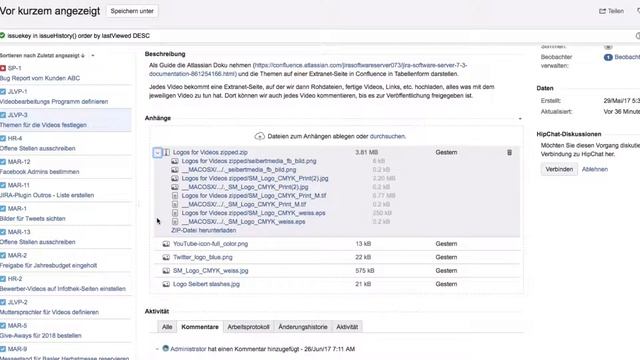The width and height of the screenshot is (640, 360).
Task: Click the green JQL query valid checkmark
Action: (2, 36)
